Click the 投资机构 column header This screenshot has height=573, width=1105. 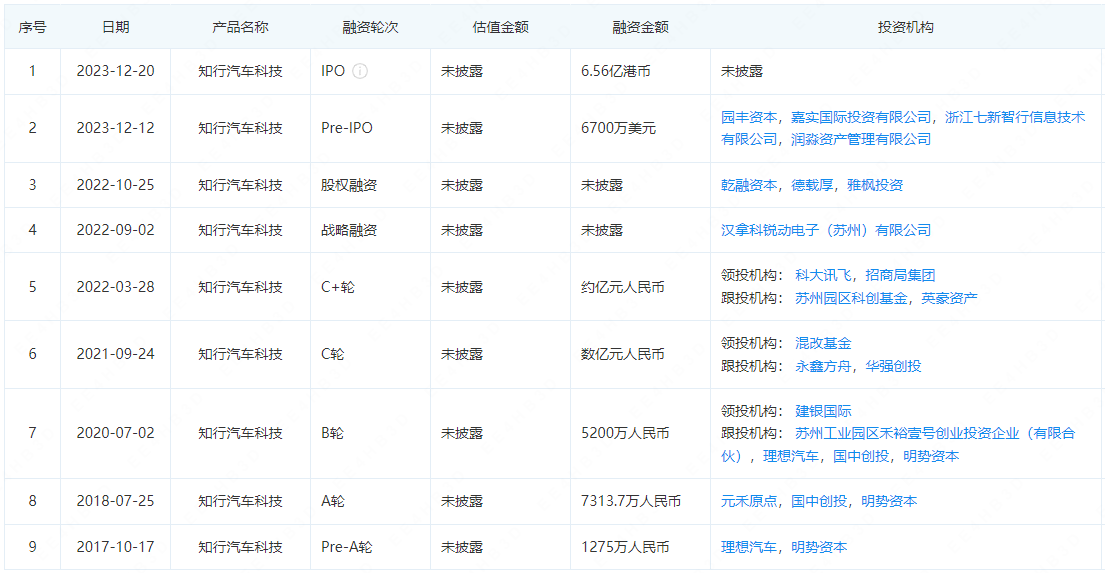pyautogui.click(x=906, y=27)
